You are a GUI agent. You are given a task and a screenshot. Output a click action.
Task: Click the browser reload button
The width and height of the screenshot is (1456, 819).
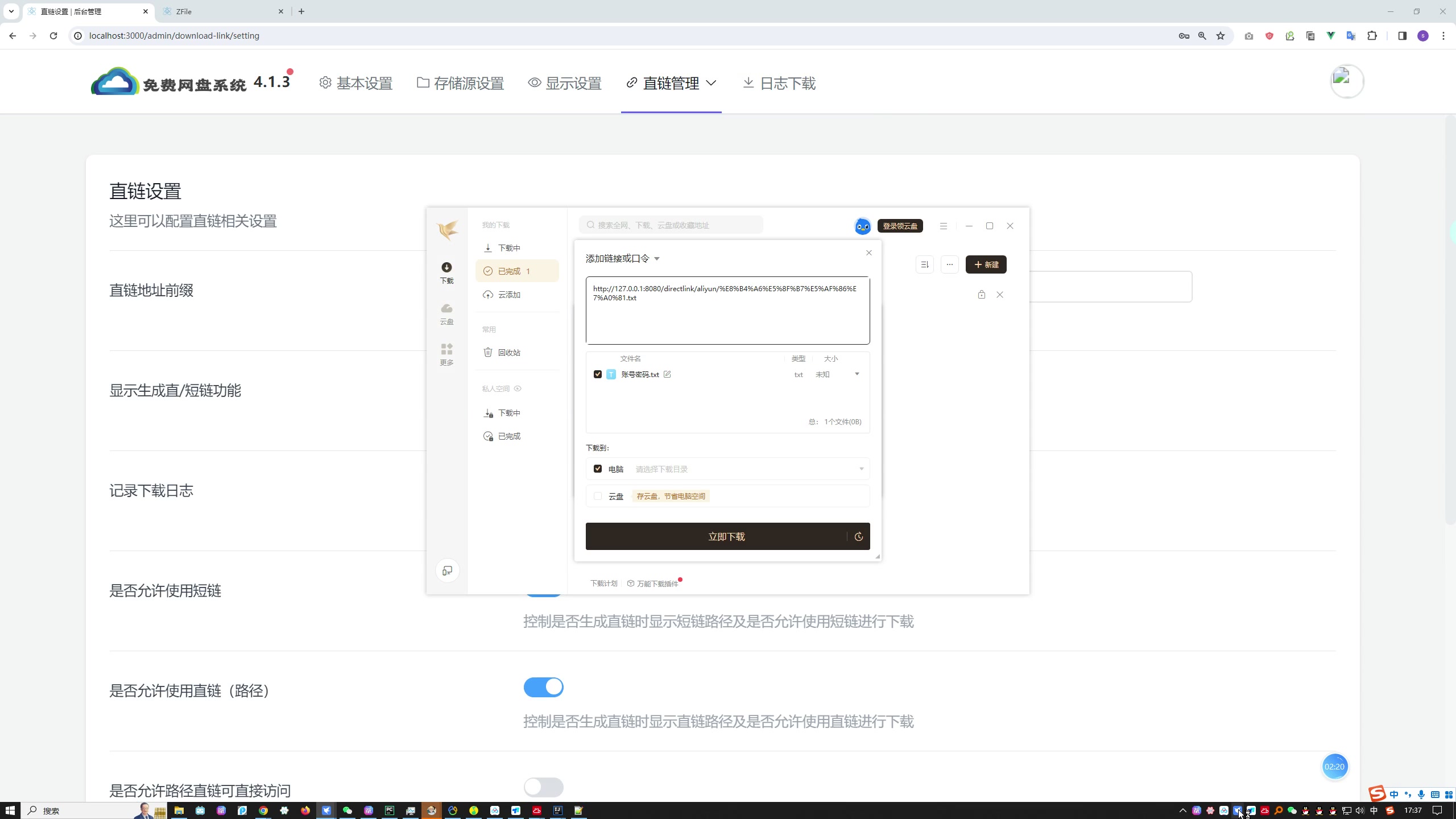click(53, 36)
